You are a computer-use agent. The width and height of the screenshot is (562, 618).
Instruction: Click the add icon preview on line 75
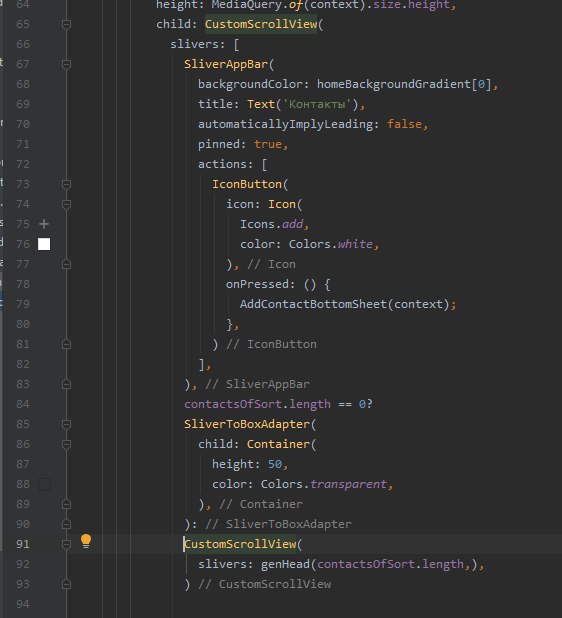44,224
